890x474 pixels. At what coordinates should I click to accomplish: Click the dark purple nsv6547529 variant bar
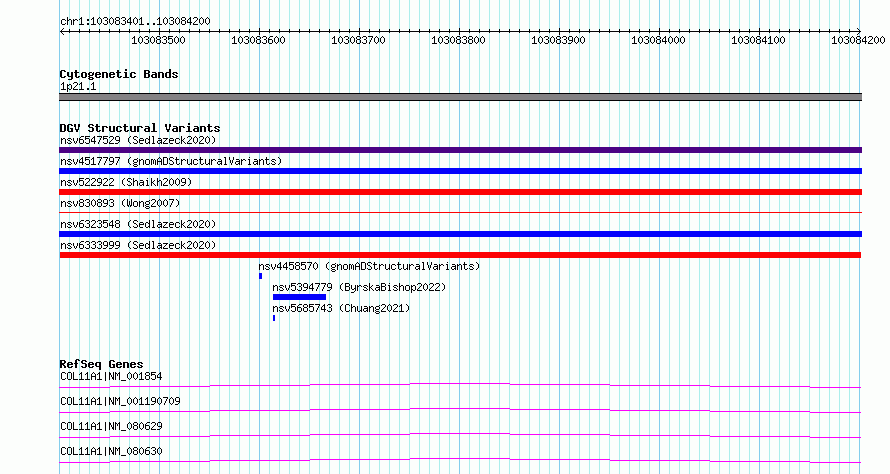(x=460, y=150)
